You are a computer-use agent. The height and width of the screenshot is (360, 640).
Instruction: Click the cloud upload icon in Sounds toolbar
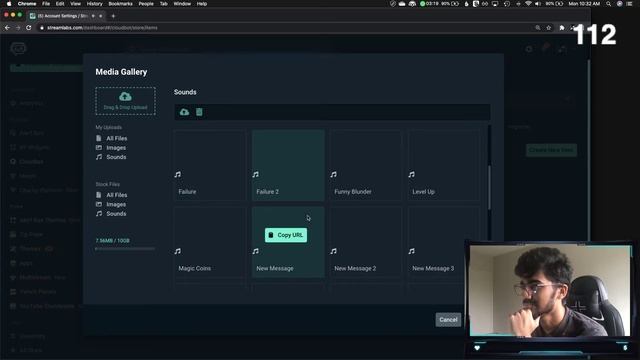pos(184,112)
